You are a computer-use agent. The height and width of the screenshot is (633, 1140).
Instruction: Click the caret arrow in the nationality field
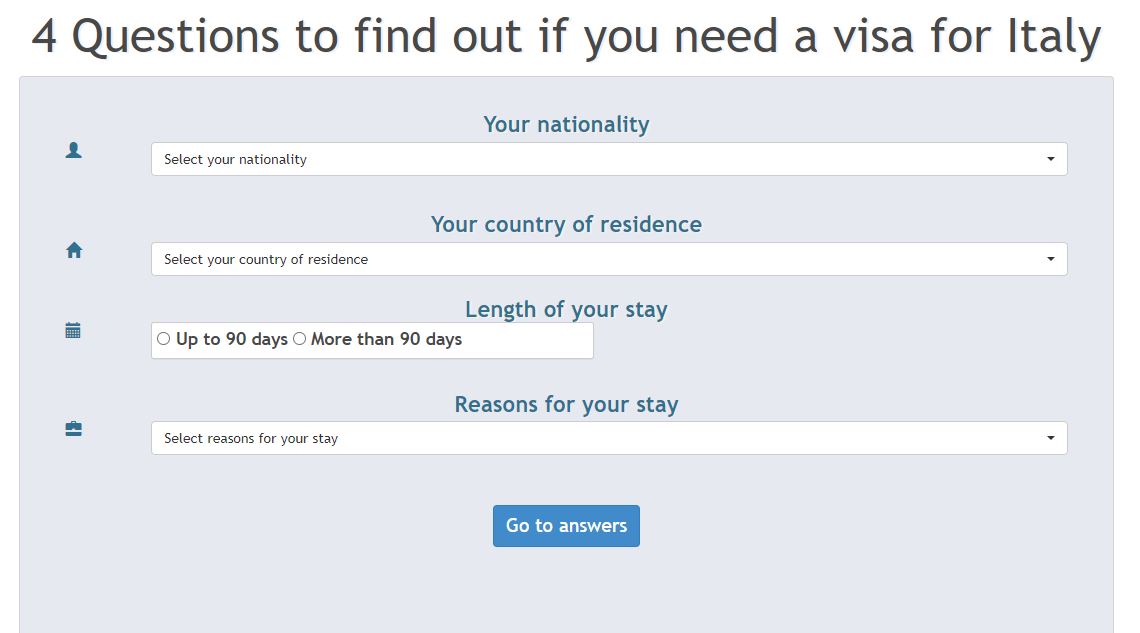(x=1050, y=159)
